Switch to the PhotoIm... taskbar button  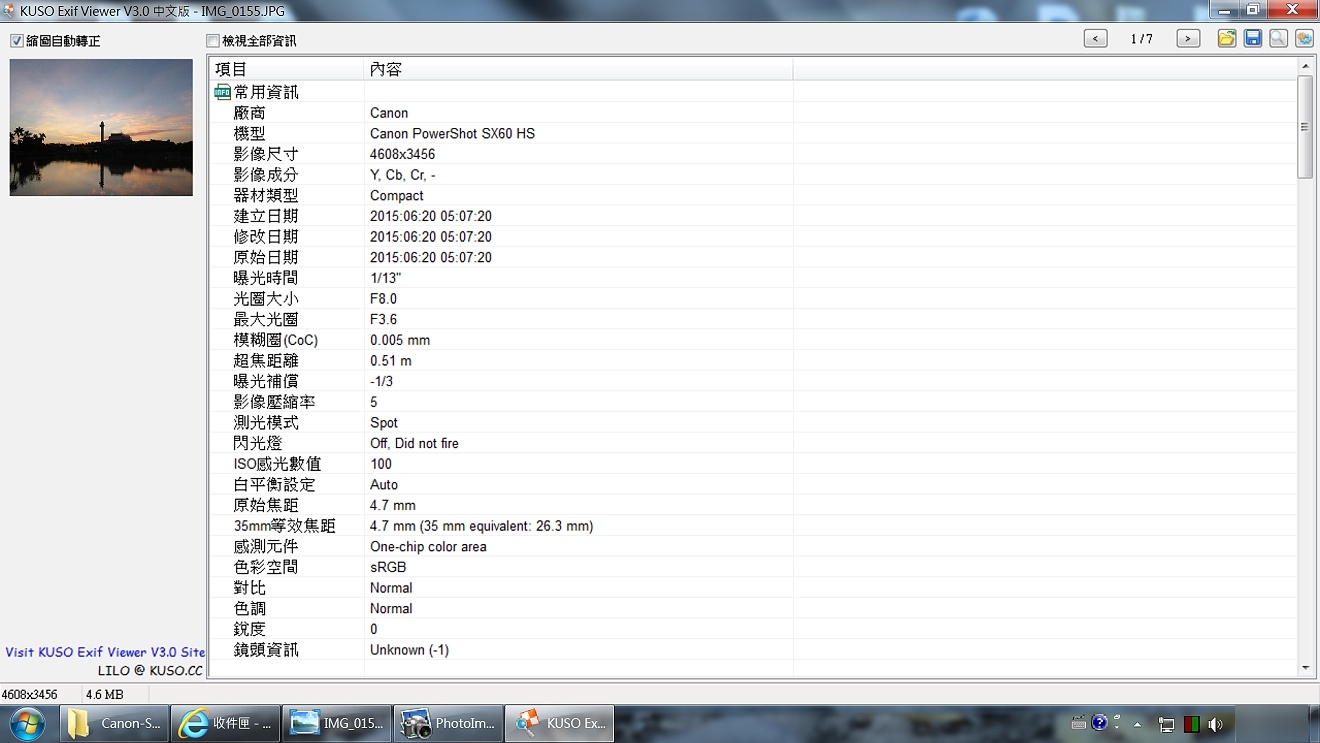[x=448, y=723]
